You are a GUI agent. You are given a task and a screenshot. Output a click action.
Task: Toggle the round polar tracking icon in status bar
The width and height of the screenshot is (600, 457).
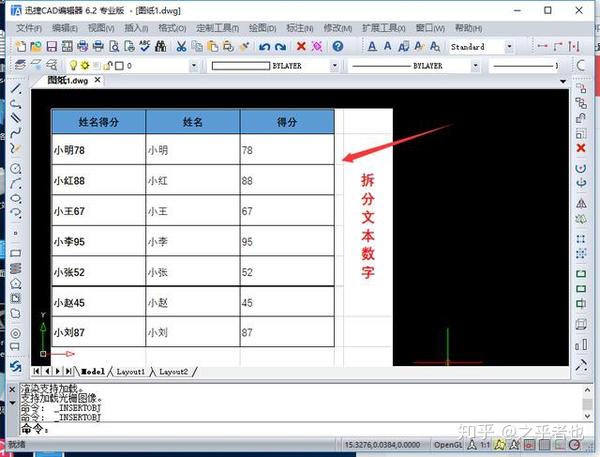574,444
